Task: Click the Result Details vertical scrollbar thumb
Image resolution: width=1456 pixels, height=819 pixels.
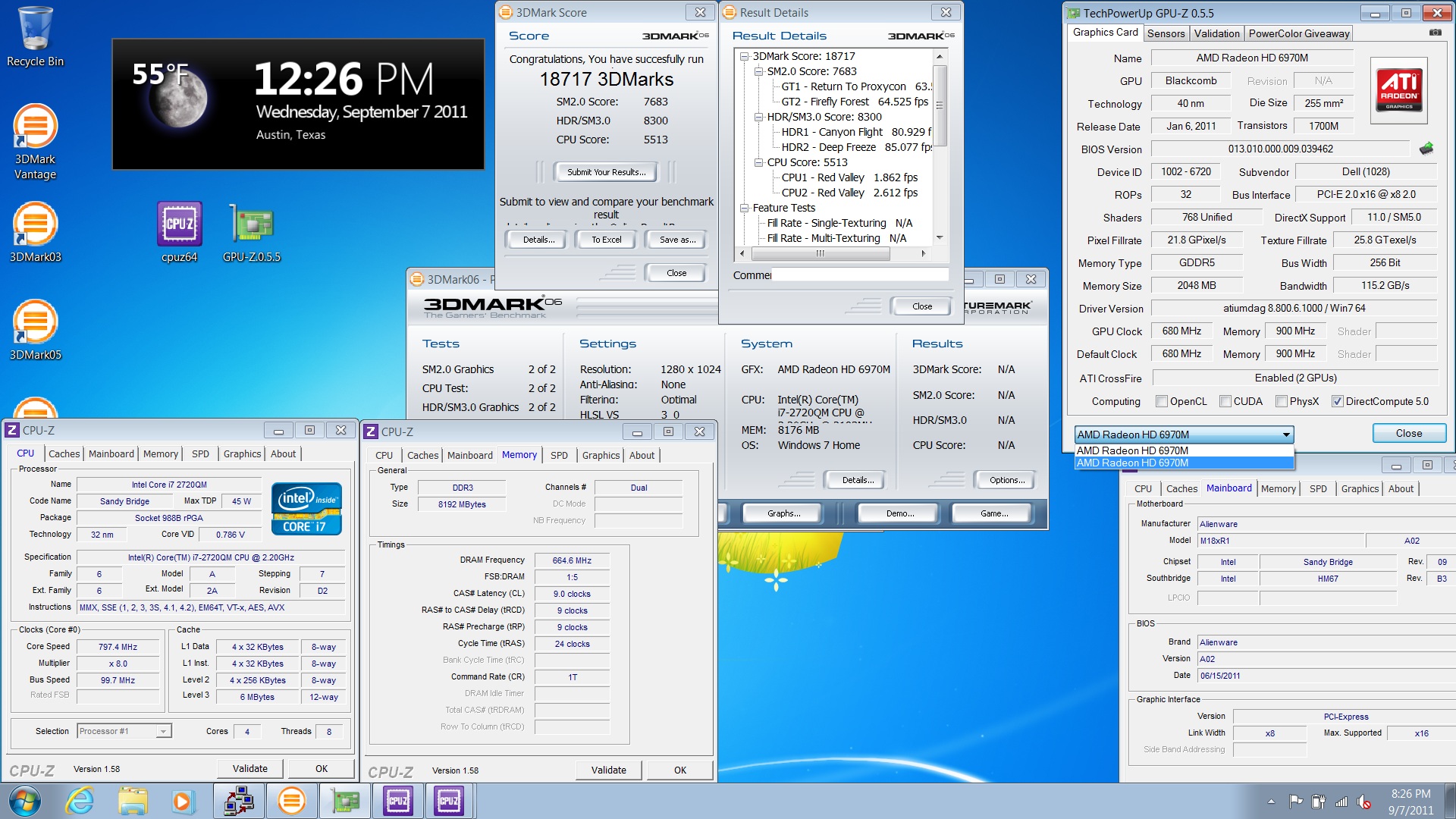Action: pyautogui.click(x=940, y=105)
